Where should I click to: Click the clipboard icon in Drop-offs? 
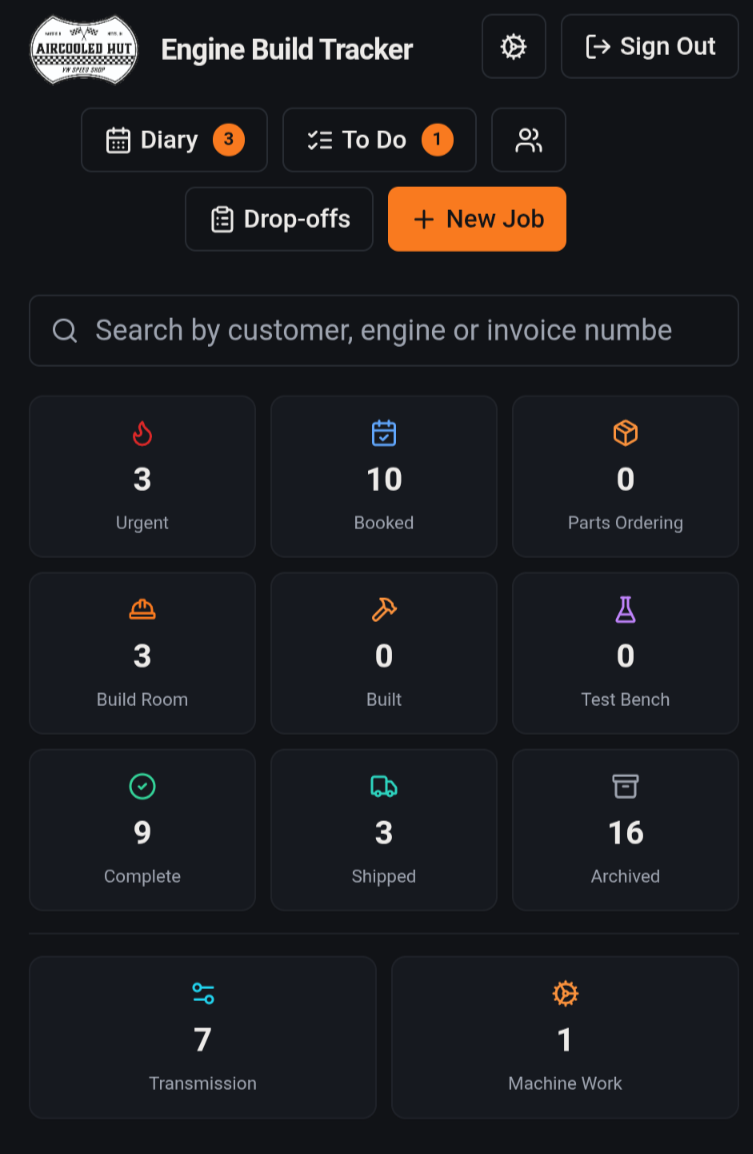point(222,219)
